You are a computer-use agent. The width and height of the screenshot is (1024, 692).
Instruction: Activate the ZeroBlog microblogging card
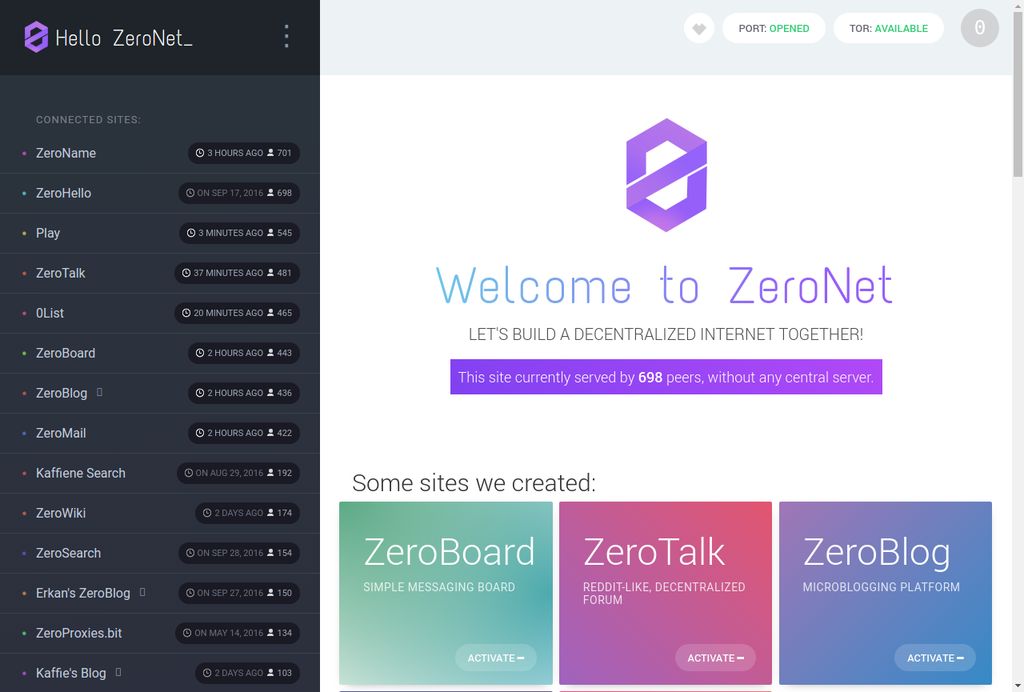935,658
